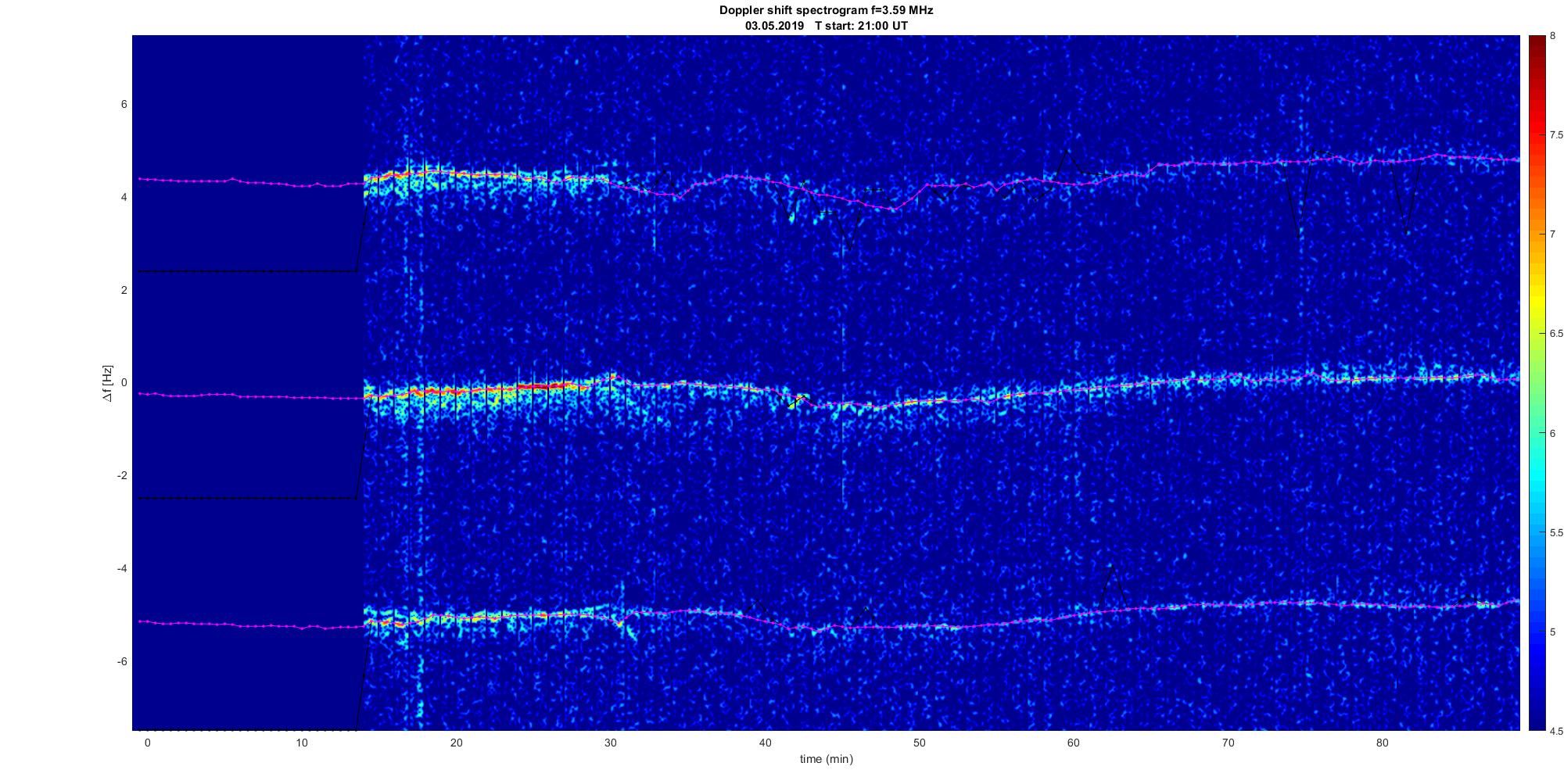Click the colorbar tick label "6"
This screenshot has height=784, width=1564.
click(1553, 433)
